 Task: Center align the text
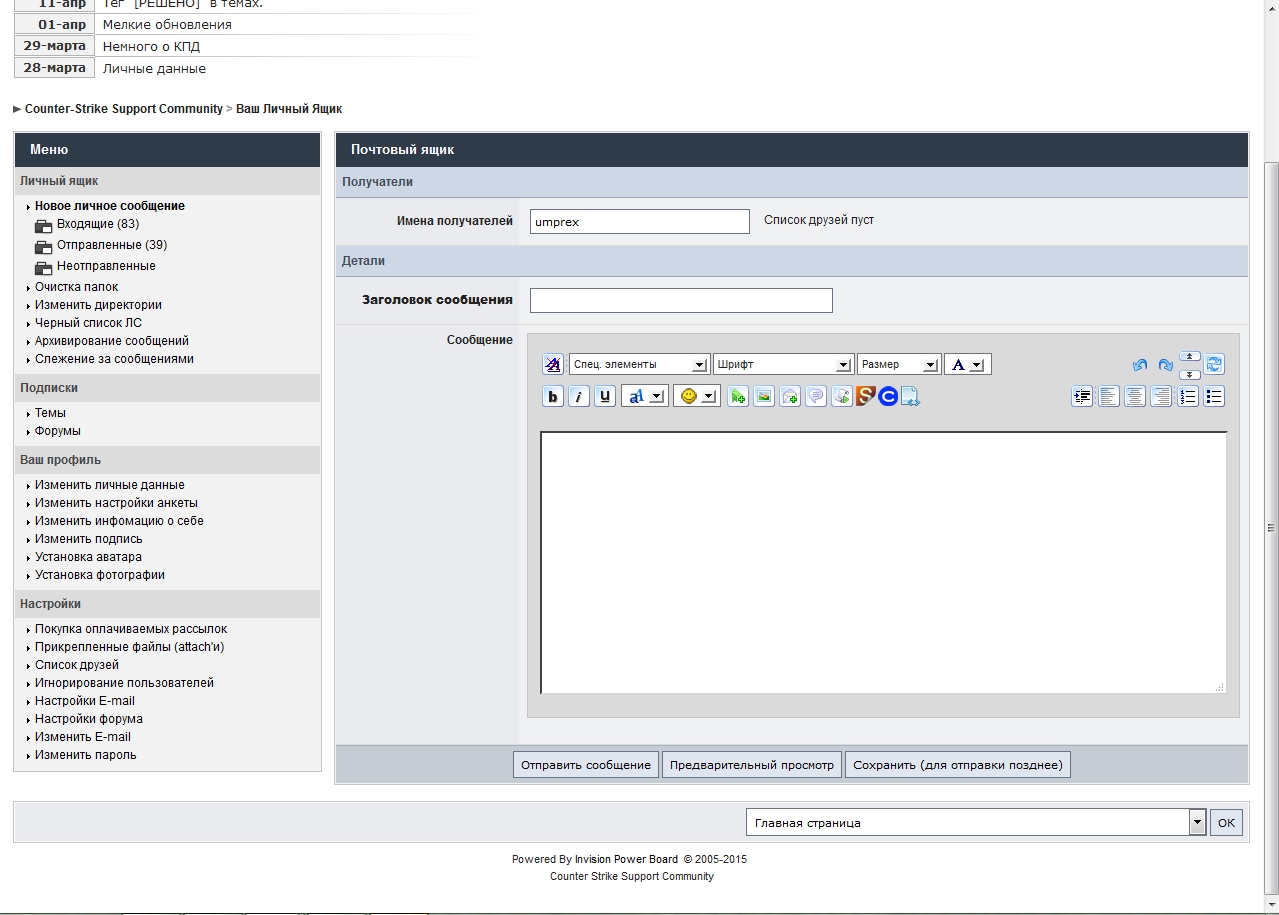click(x=1135, y=397)
